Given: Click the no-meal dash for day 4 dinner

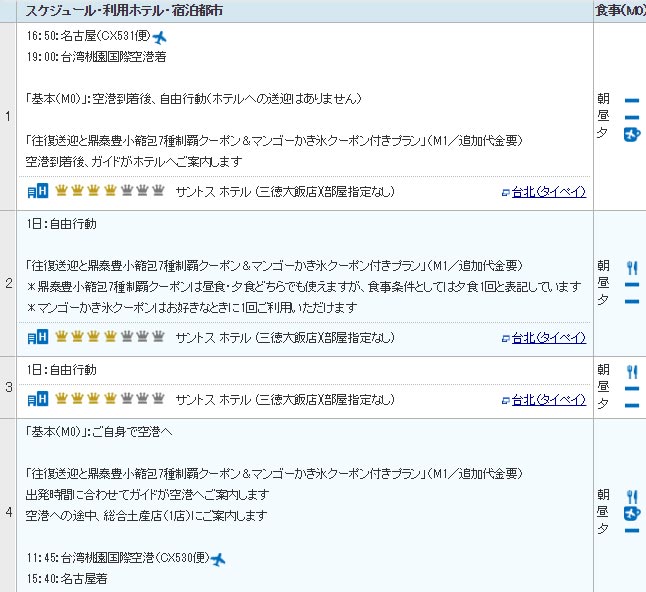Looking at the screenshot, I should click(x=632, y=531).
